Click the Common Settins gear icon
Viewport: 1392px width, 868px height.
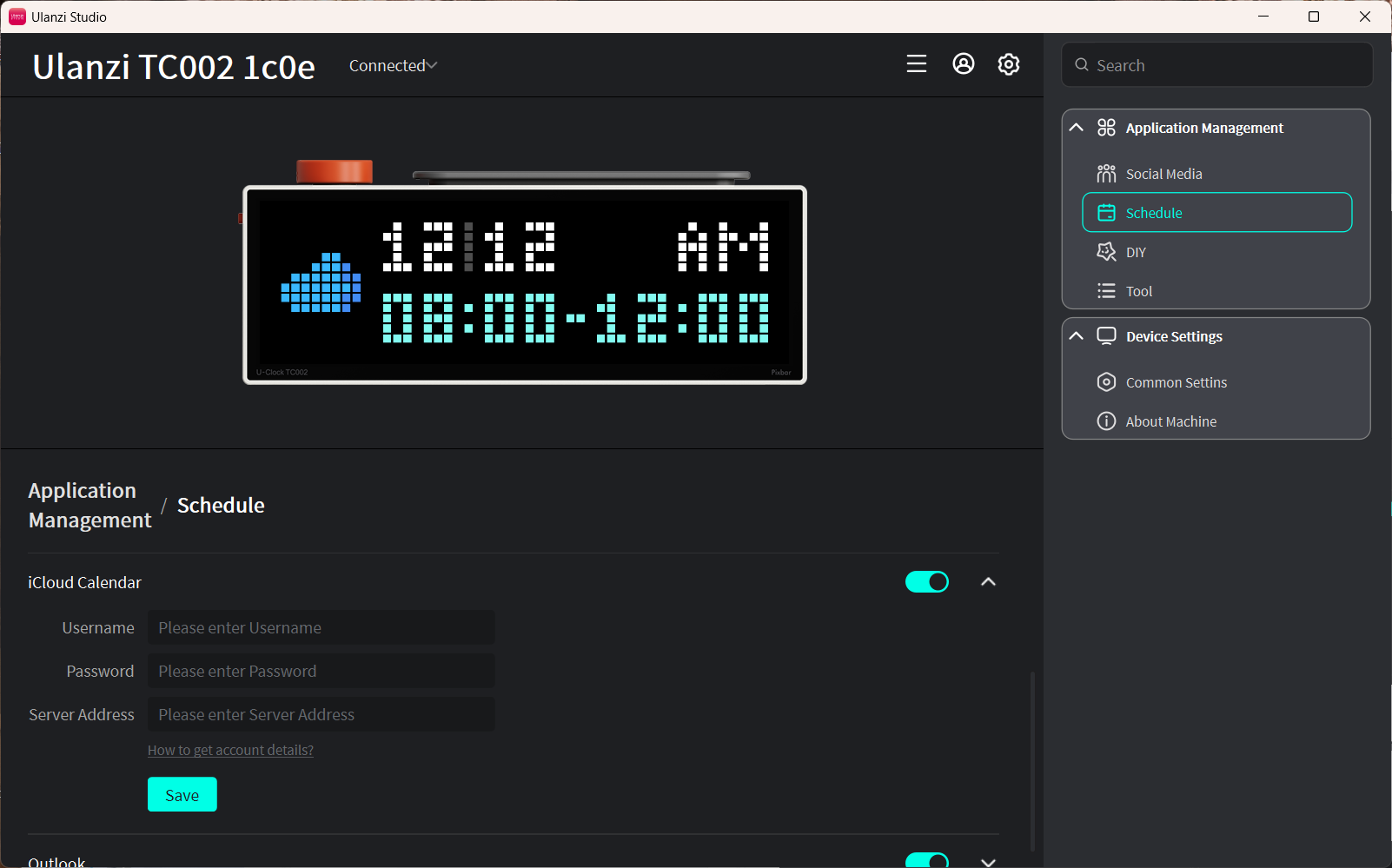[x=1106, y=382]
